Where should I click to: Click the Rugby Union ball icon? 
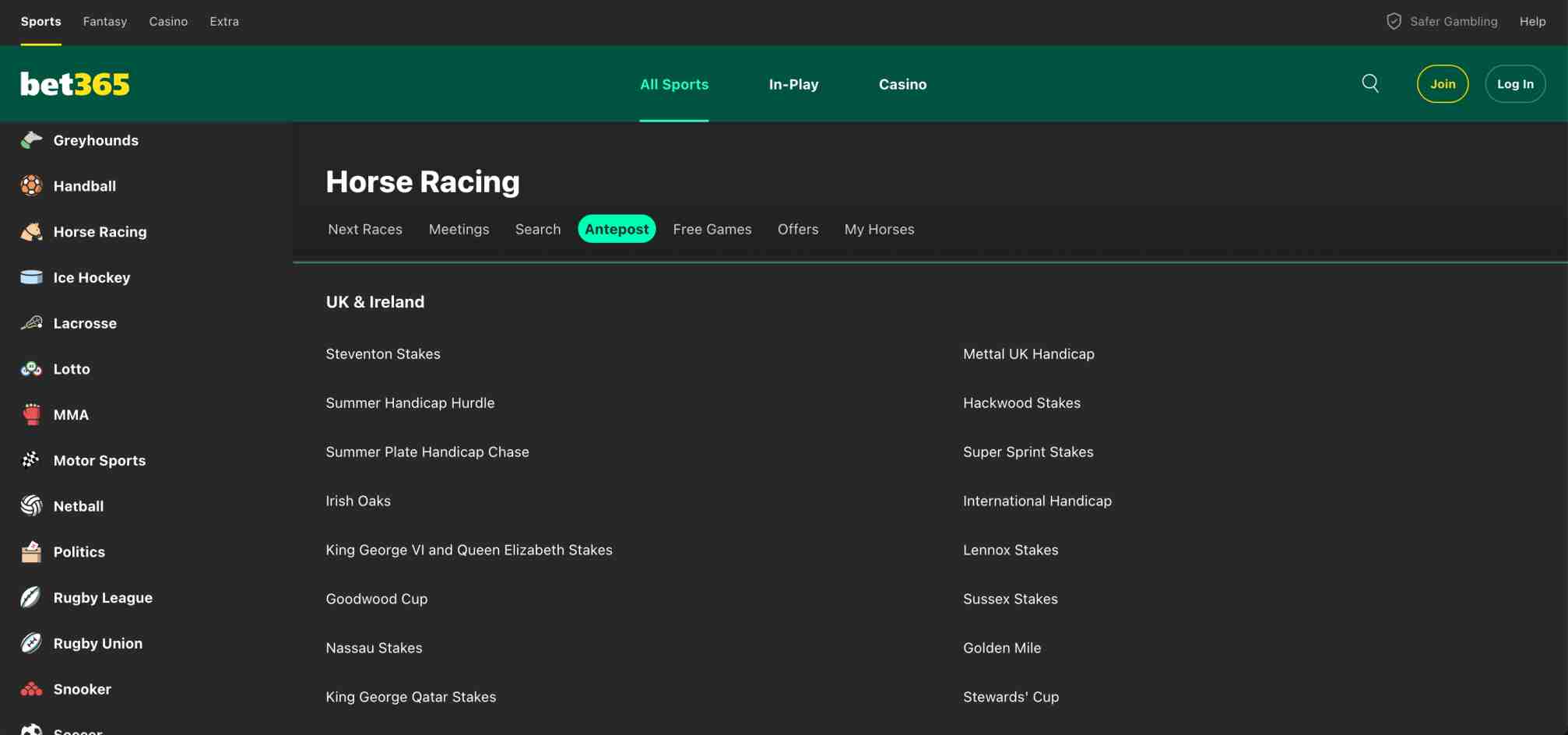pos(31,643)
